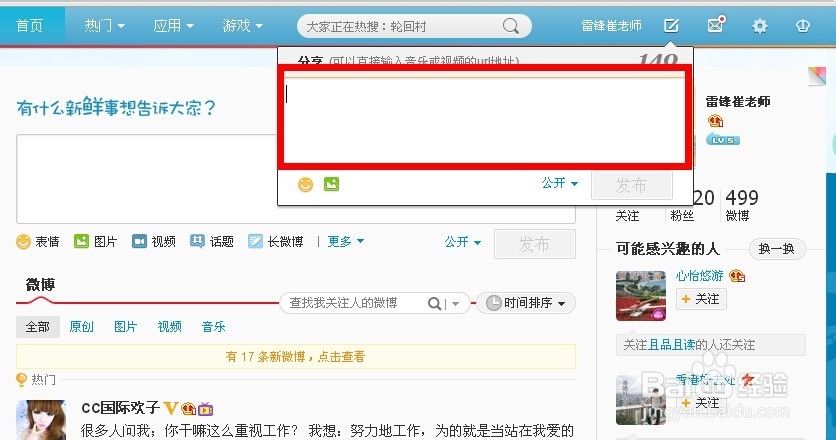Image resolution: width=836 pixels, height=440 pixels.
Task: Click the 视频 video icon
Action: click(139, 242)
